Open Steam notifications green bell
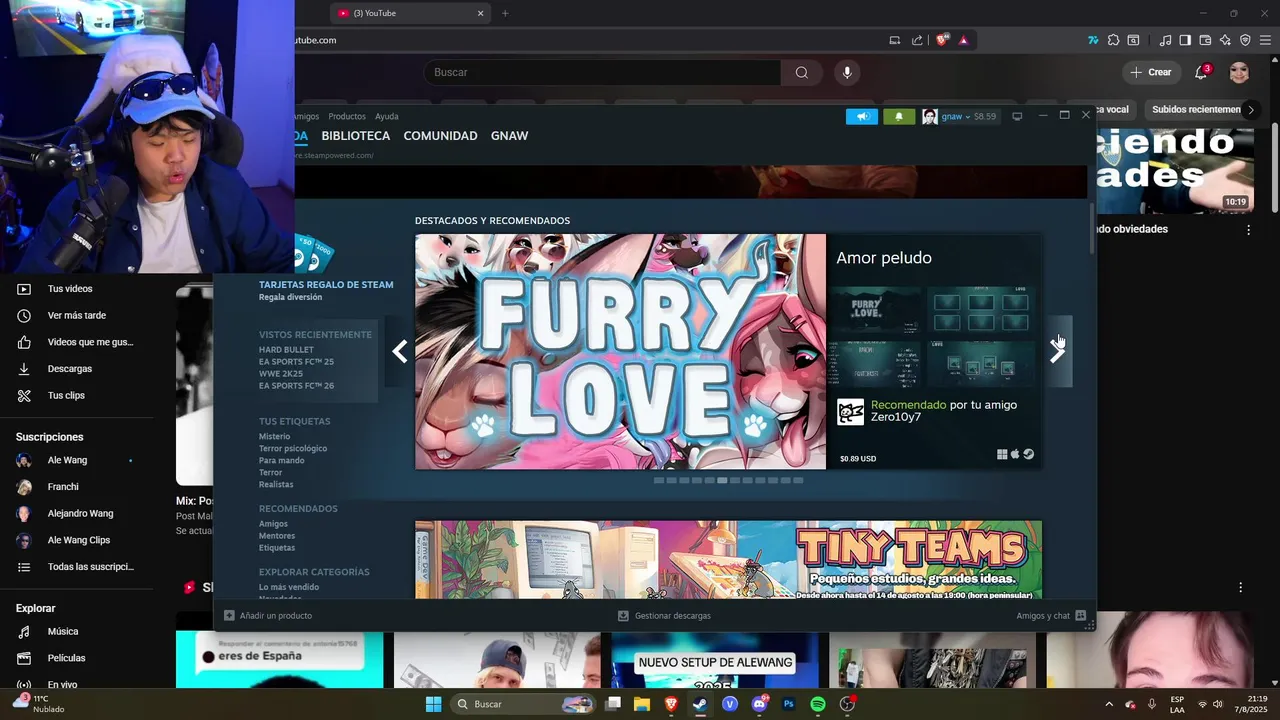The height and width of the screenshot is (720, 1280). [x=898, y=116]
